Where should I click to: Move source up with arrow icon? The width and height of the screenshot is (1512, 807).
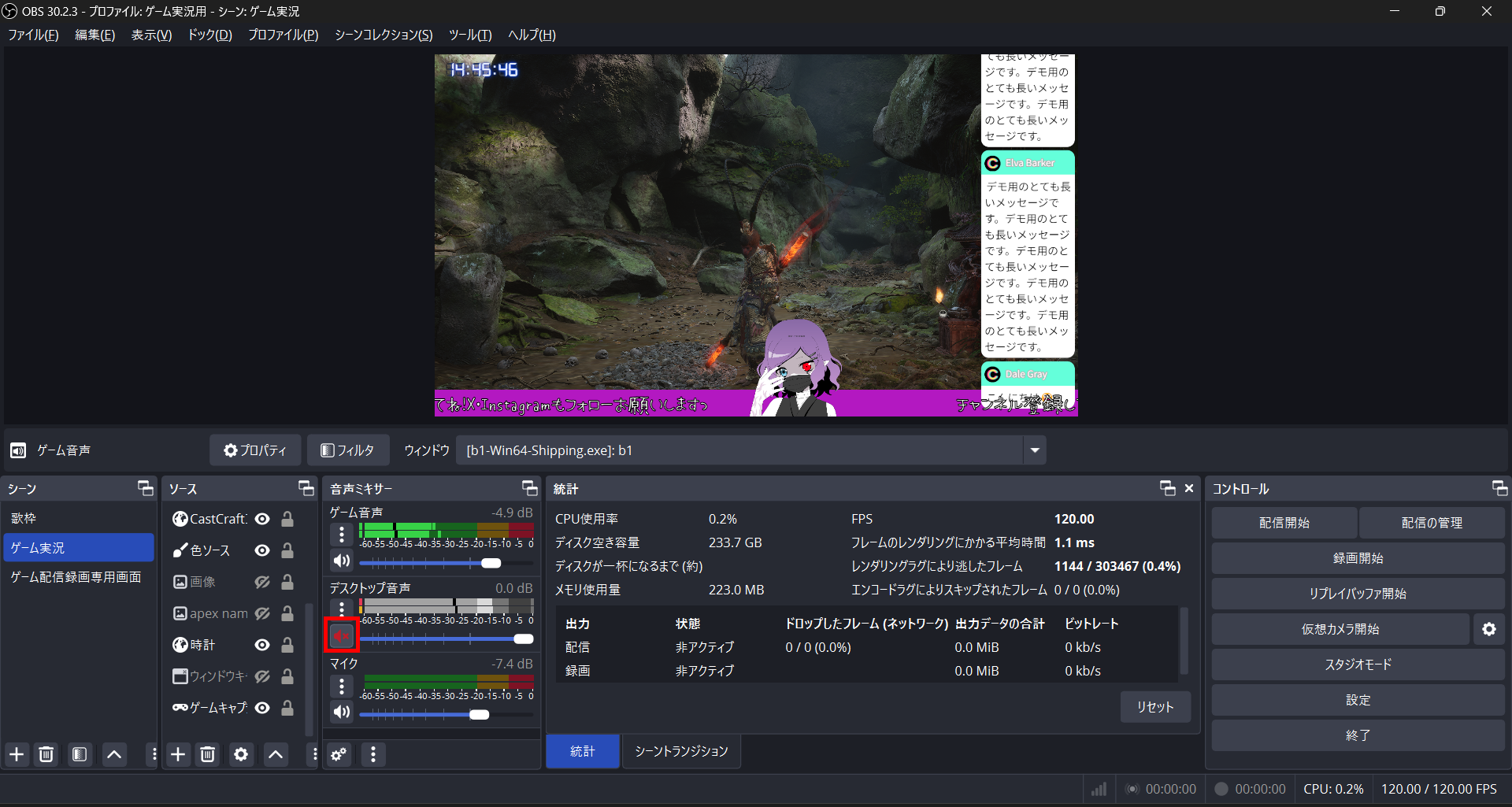pyautogui.click(x=276, y=754)
